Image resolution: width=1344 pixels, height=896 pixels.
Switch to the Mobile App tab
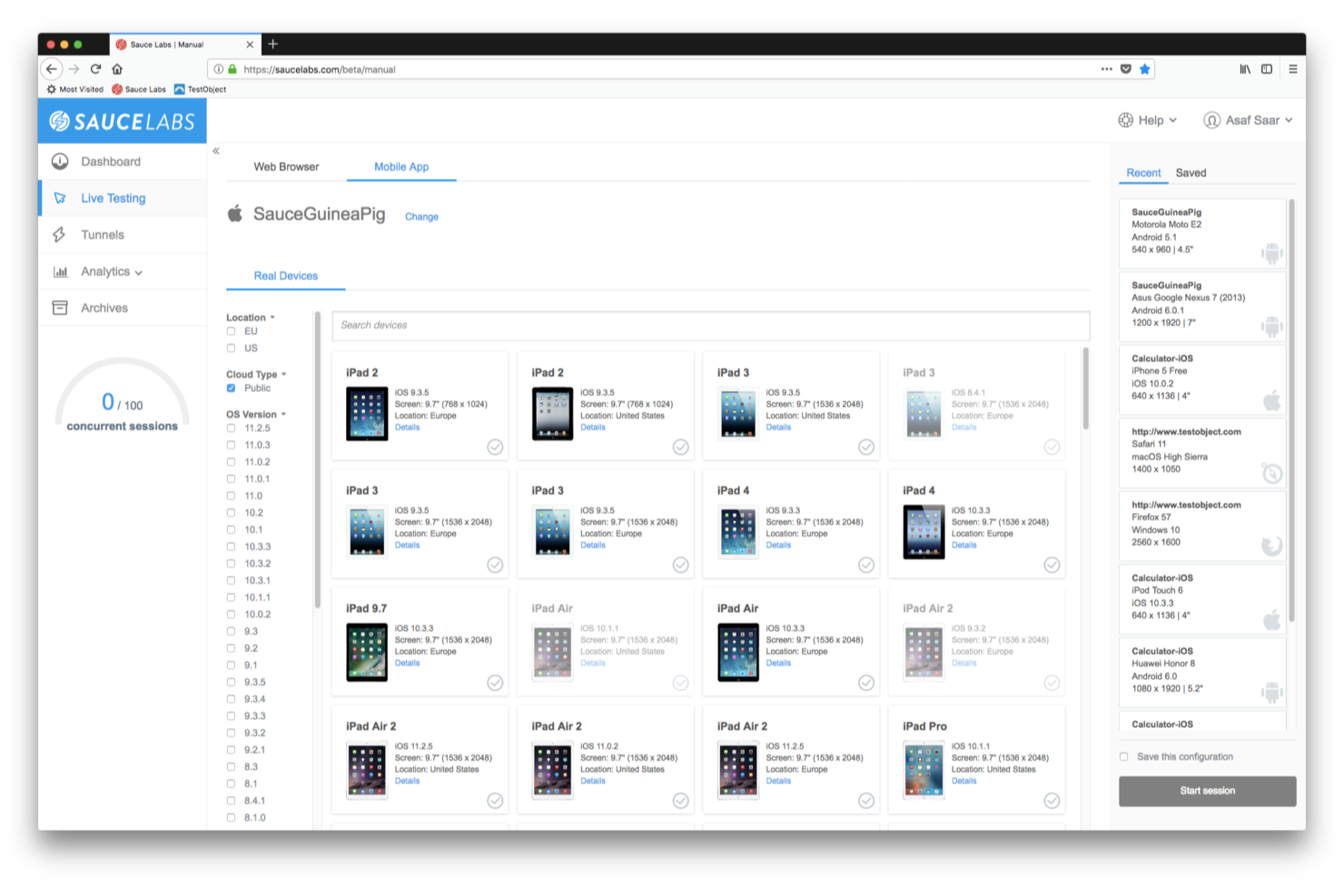click(401, 167)
